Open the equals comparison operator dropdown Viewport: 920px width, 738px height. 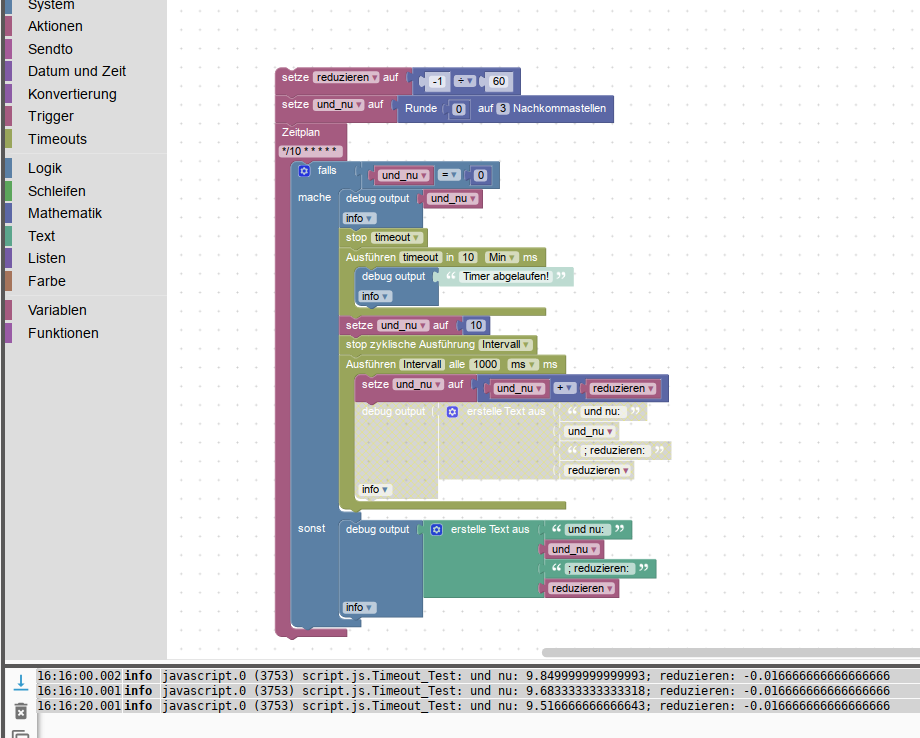tap(449, 175)
